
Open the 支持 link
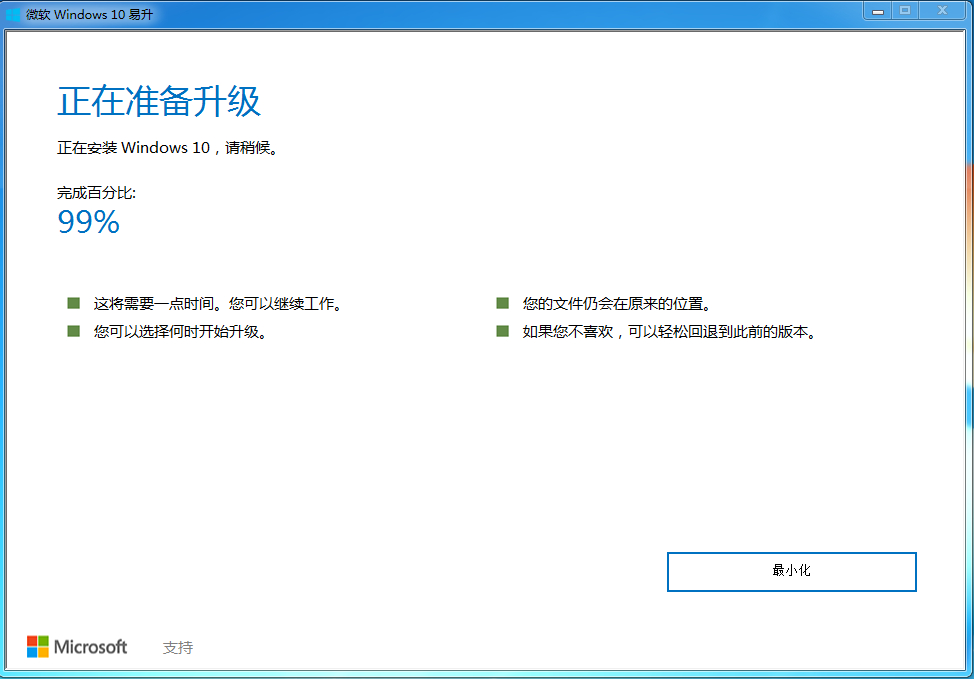pyautogui.click(x=178, y=647)
